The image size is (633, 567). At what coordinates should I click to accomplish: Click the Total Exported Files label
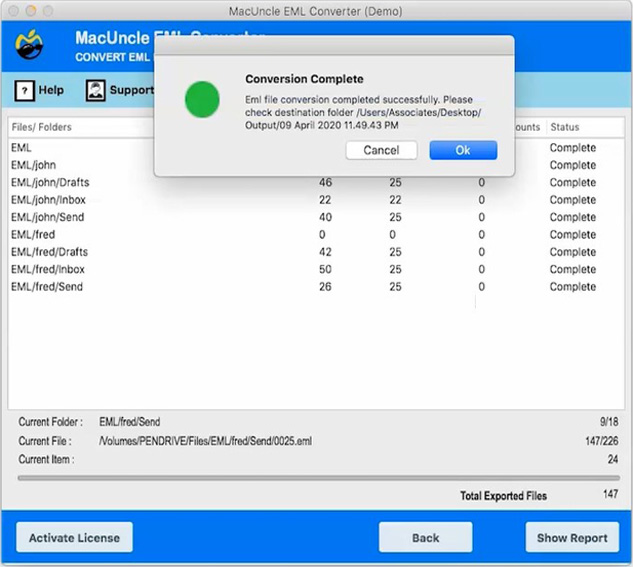pyautogui.click(x=503, y=496)
